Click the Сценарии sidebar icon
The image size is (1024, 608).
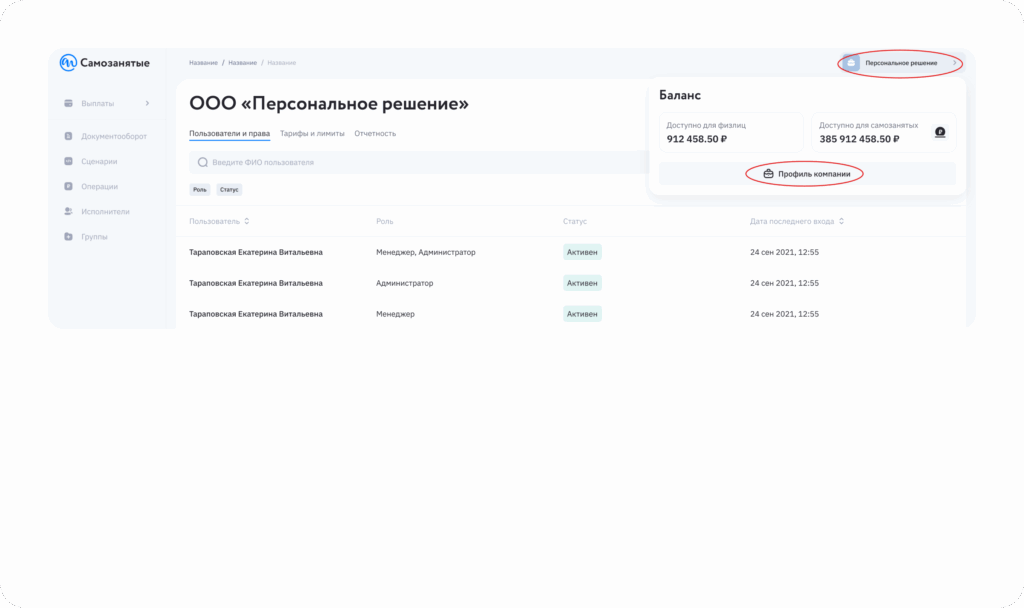68,161
